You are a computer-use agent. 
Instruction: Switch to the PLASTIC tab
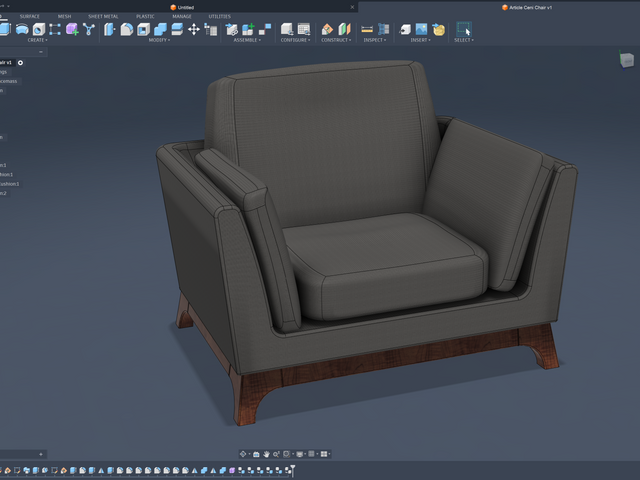(145, 16)
